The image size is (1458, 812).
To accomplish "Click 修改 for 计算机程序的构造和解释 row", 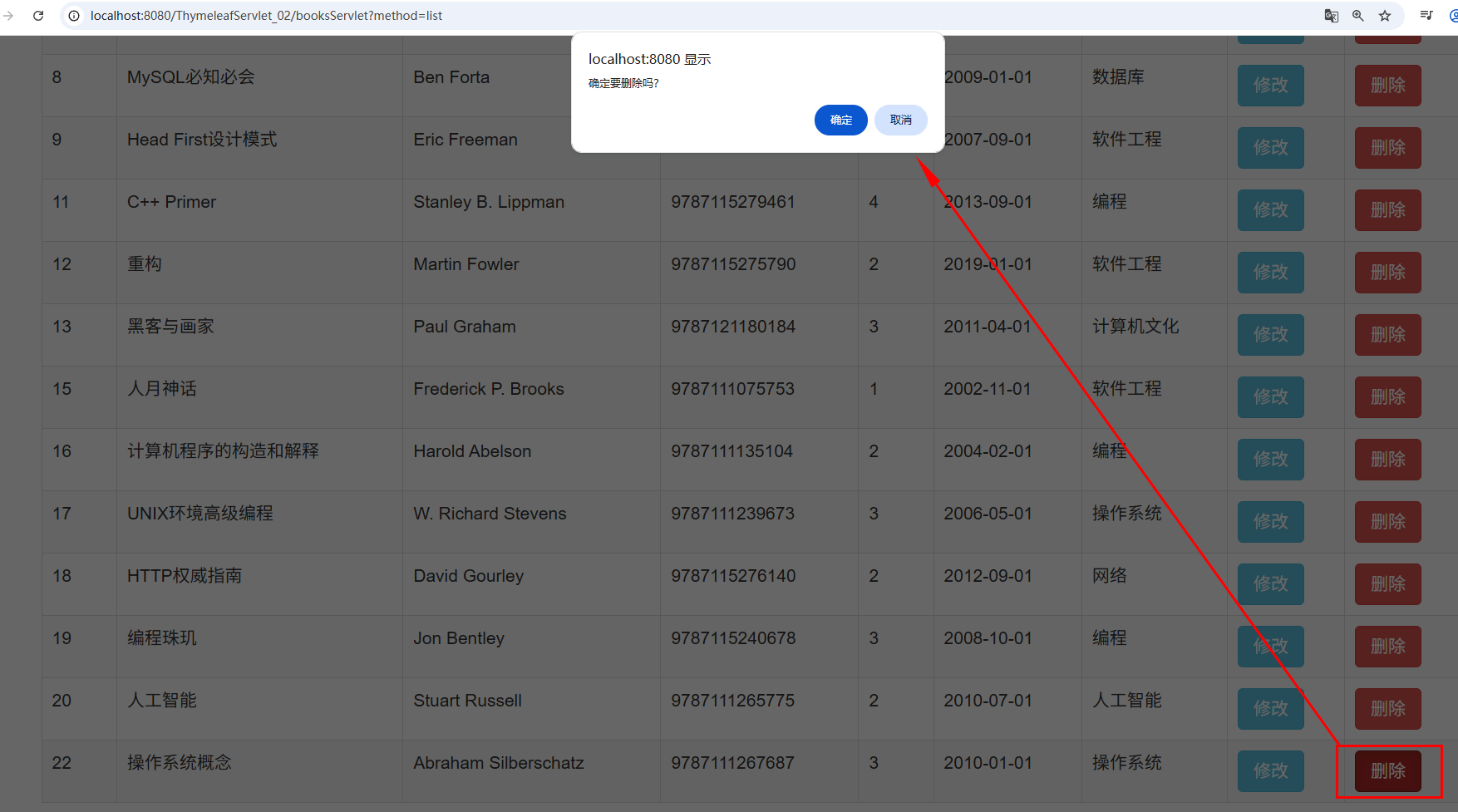I will [x=1271, y=460].
